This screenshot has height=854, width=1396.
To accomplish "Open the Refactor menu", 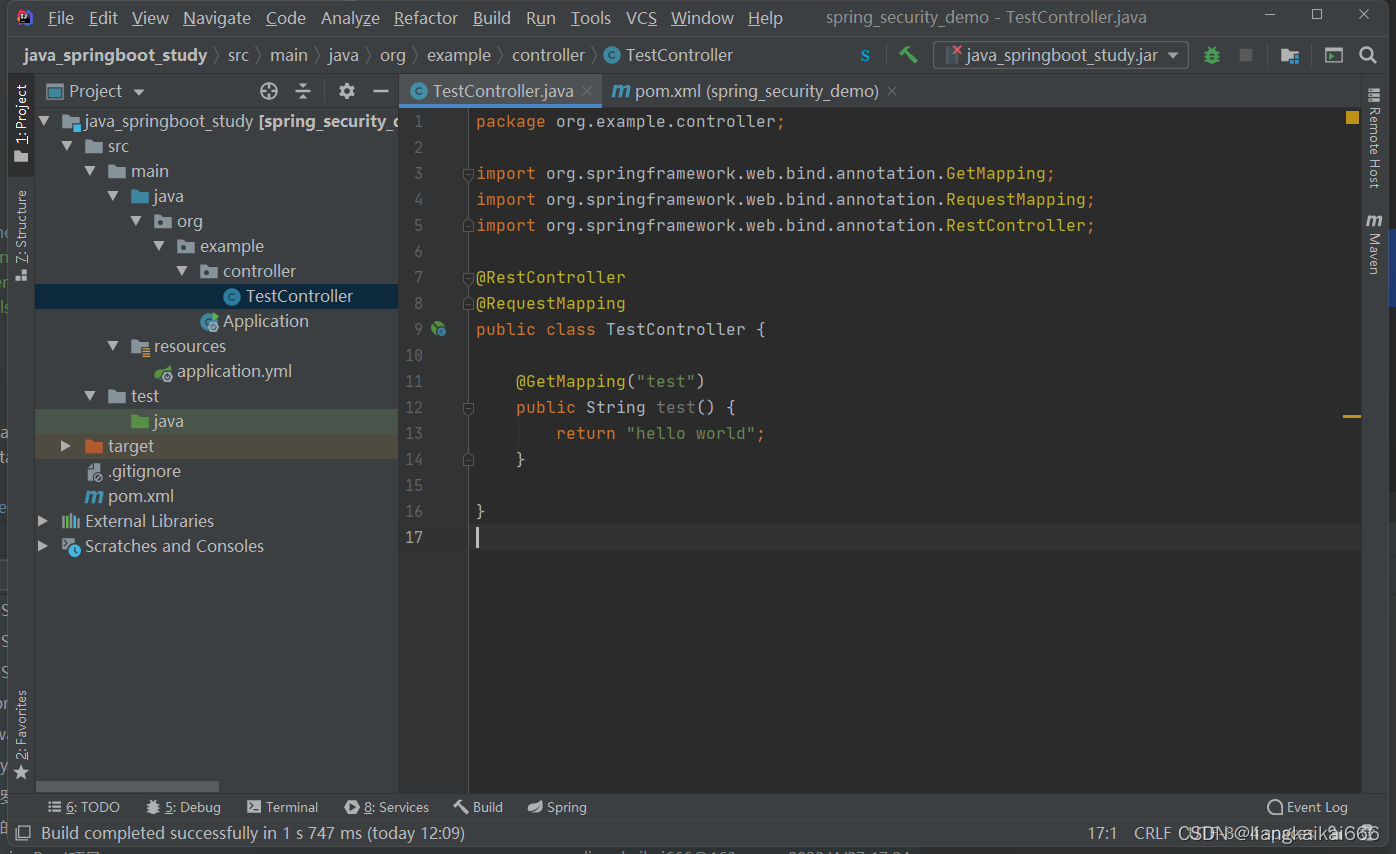I will coord(426,18).
